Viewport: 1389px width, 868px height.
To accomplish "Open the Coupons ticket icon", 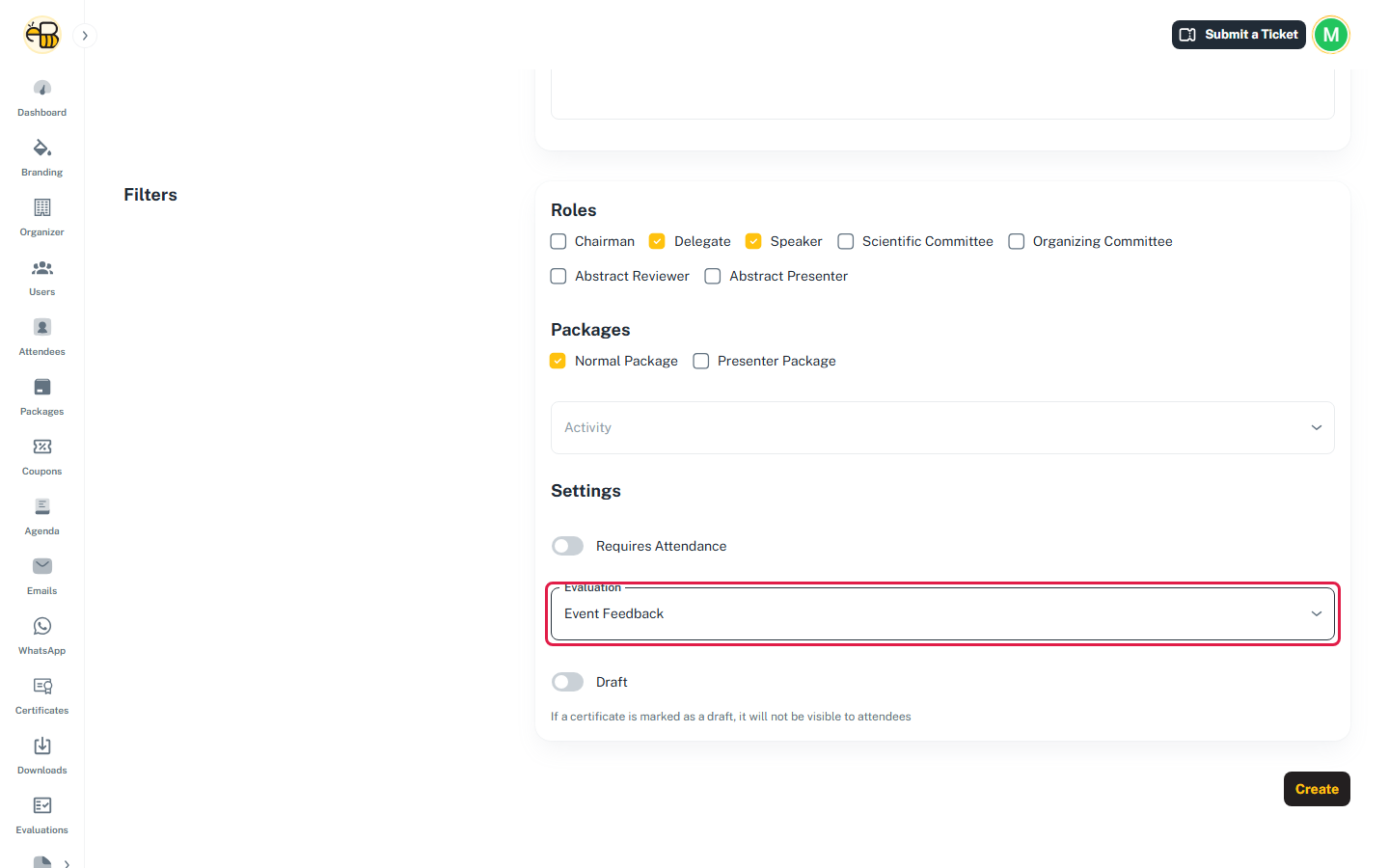I will 41,447.
